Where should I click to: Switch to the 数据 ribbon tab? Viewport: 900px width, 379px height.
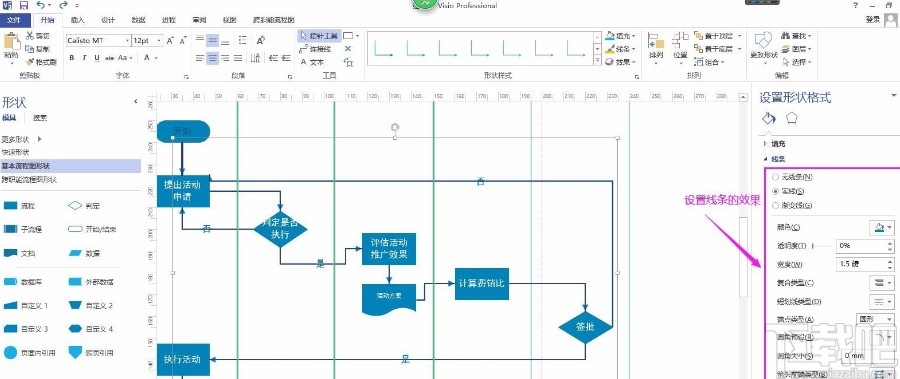138,20
